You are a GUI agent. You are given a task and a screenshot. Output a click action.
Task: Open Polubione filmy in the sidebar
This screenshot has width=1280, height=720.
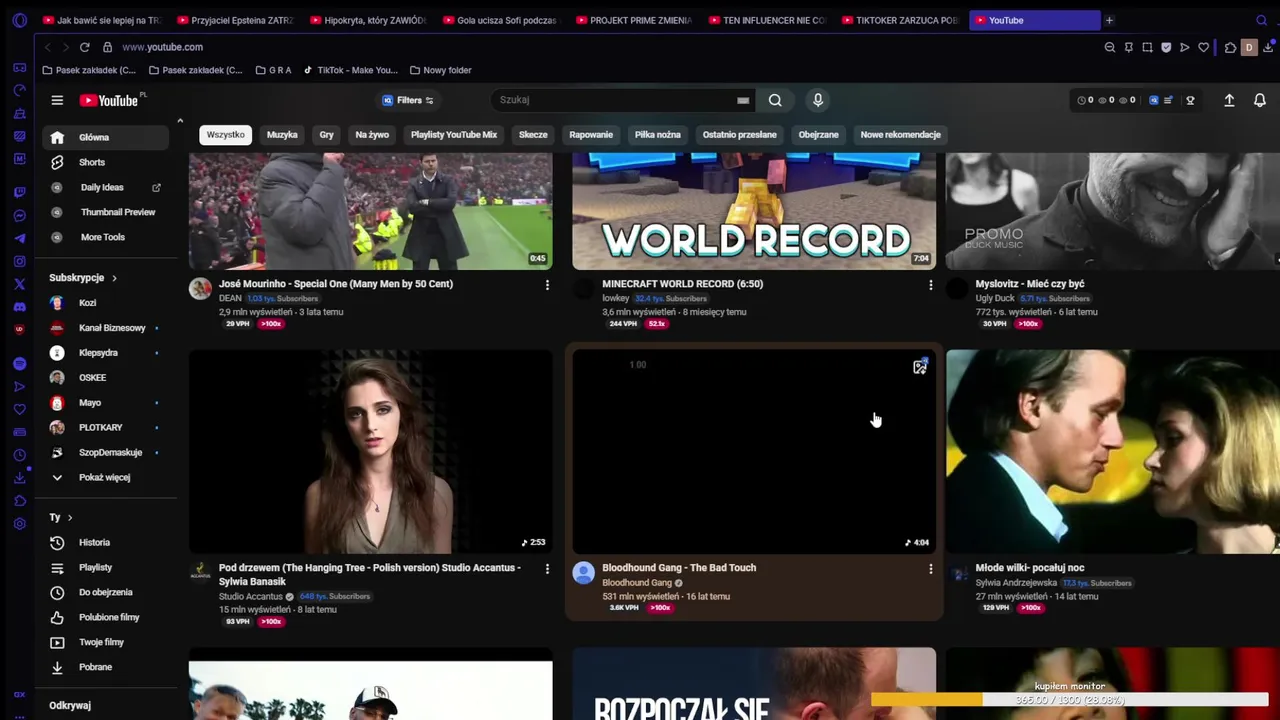pyautogui.click(x=105, y=617)
